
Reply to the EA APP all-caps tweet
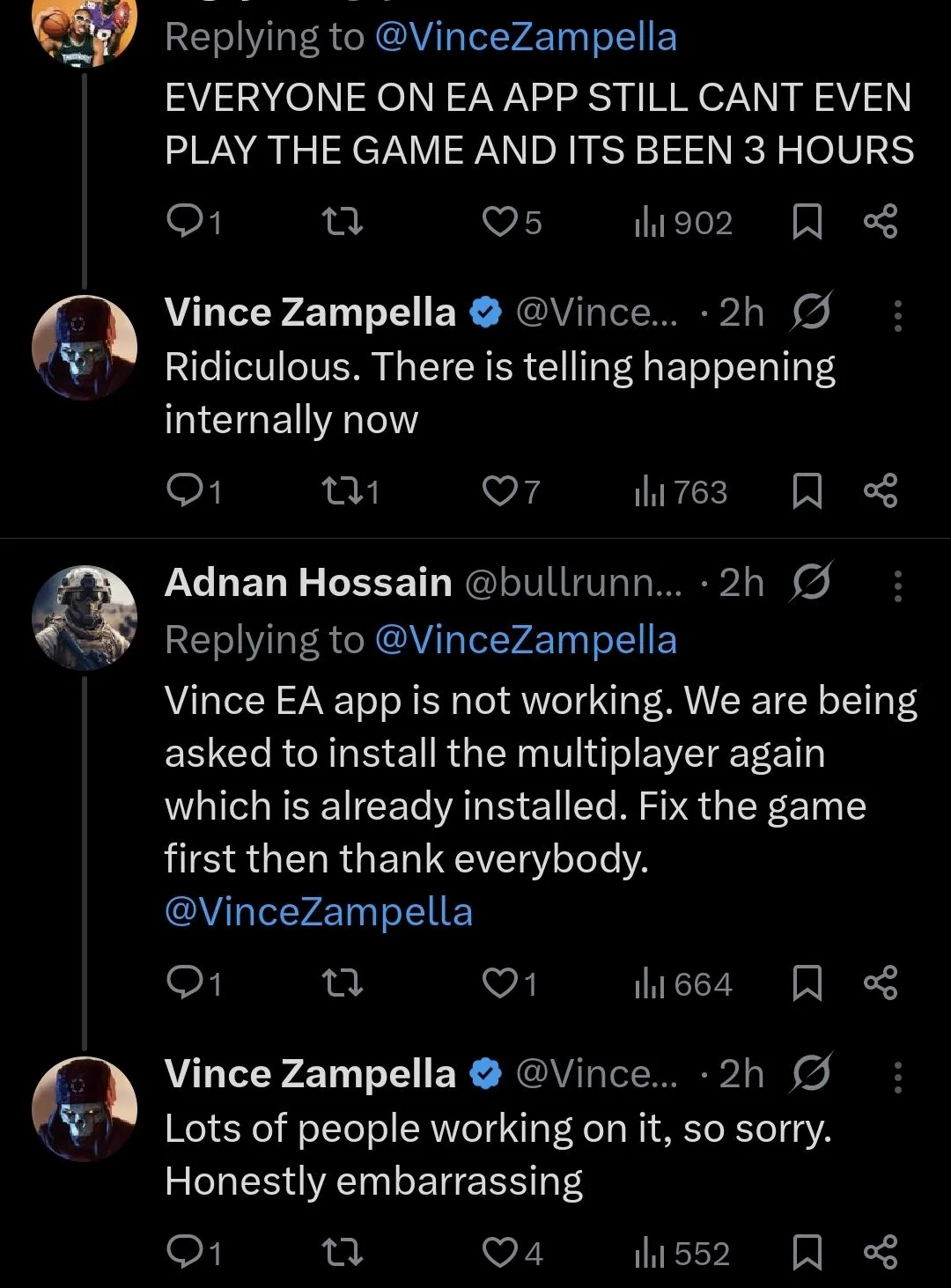tap(184, 222)
